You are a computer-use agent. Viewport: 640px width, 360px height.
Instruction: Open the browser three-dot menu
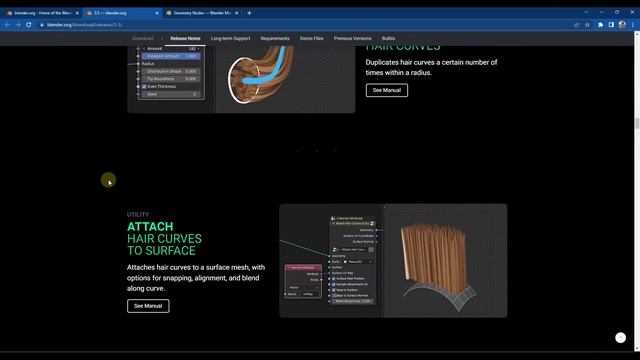[633, 25]
